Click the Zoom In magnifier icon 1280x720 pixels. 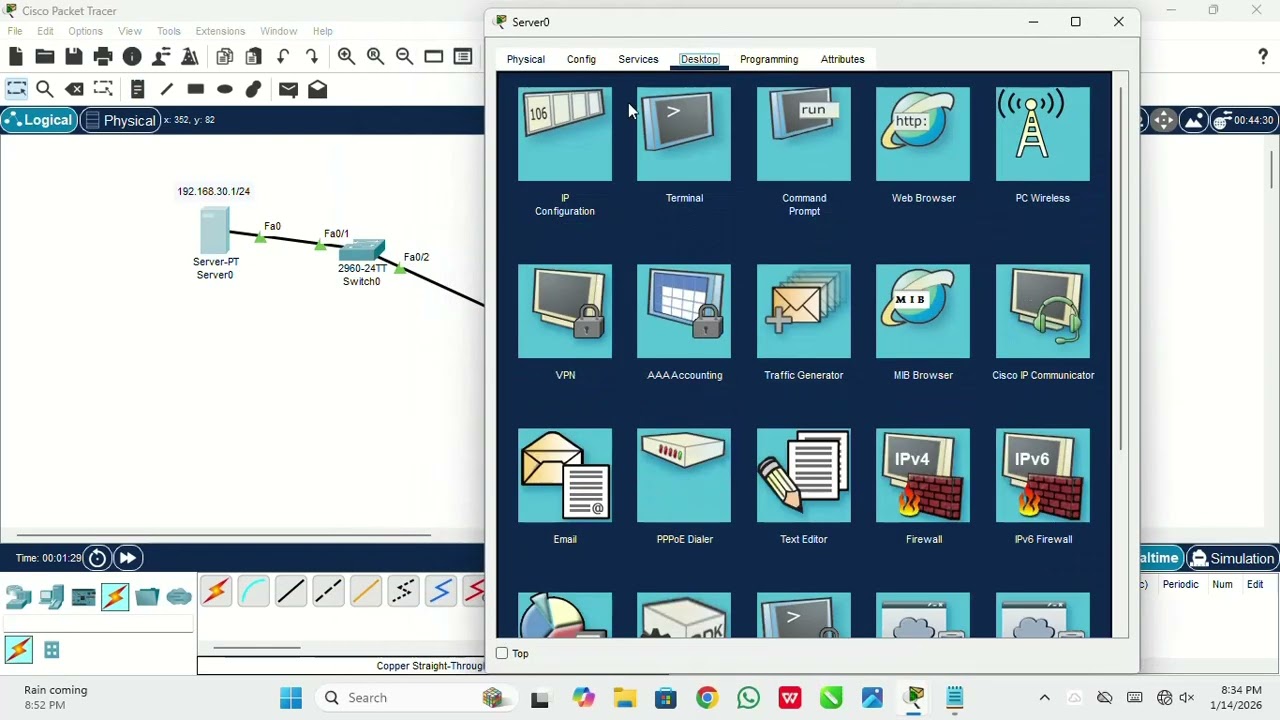346,57
